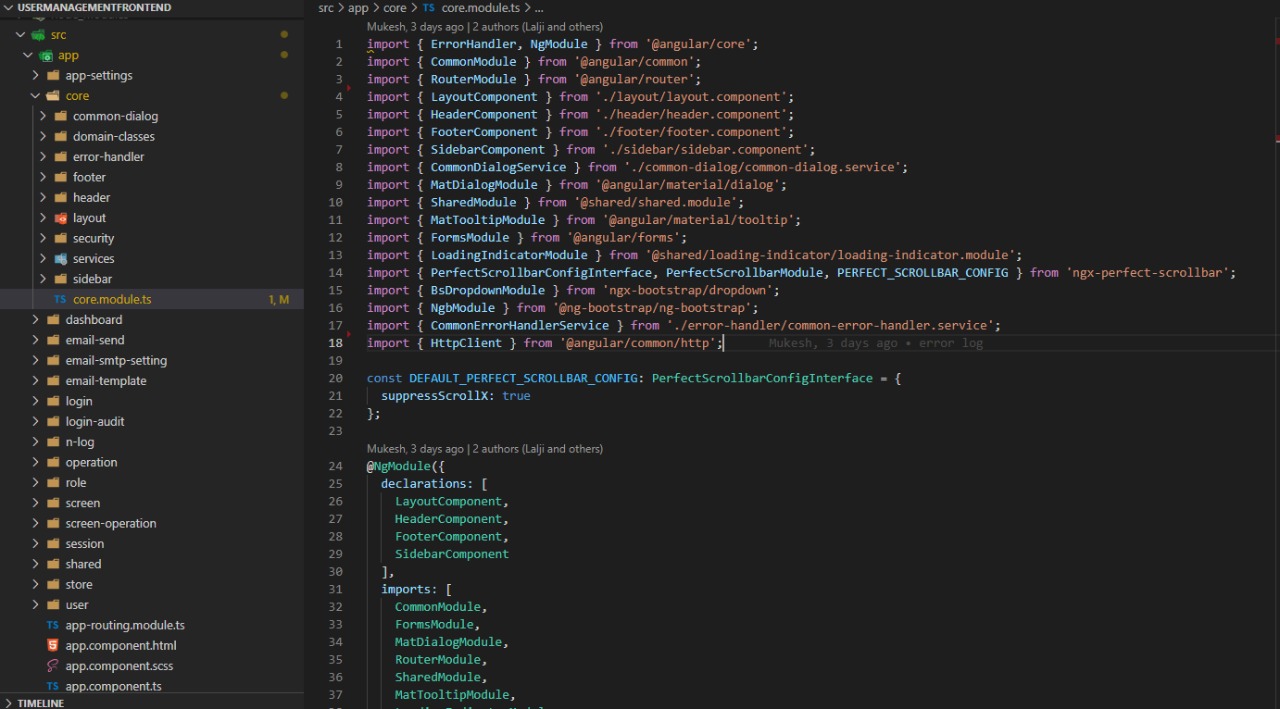Expand the app-settings folder chevron

pos(36,75)
